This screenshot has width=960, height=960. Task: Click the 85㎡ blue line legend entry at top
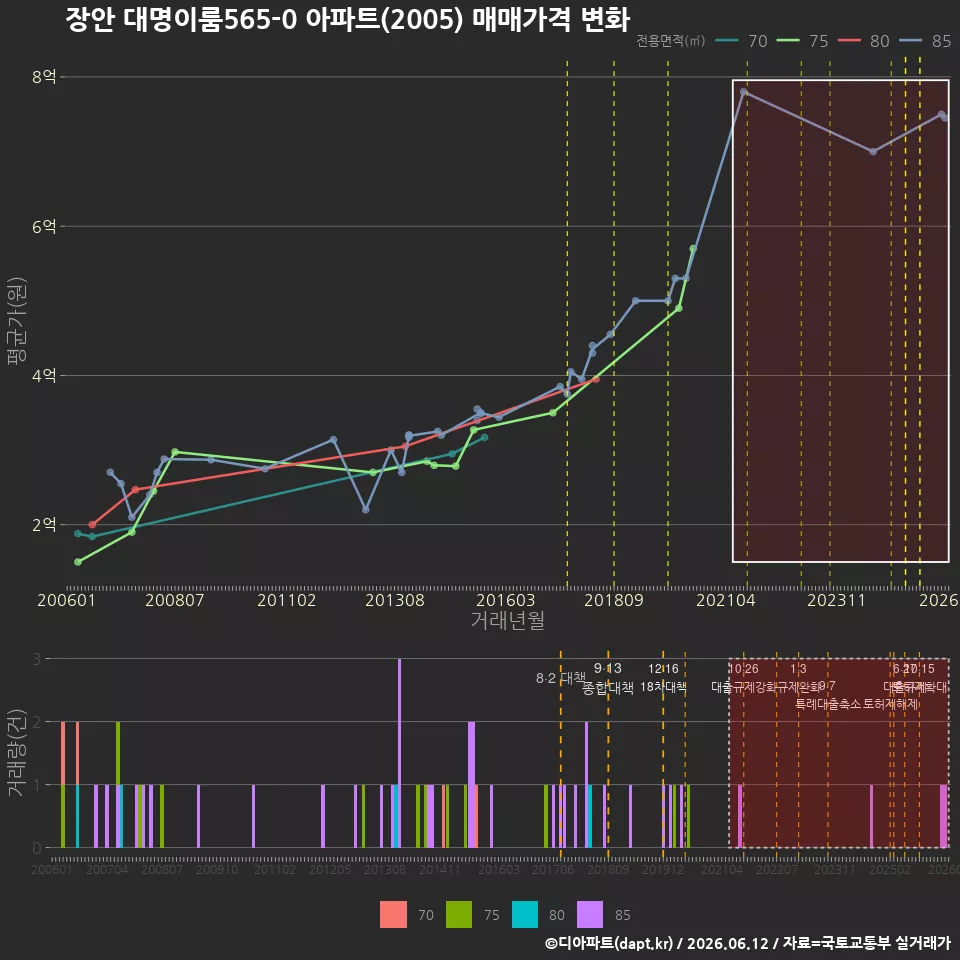tap(925, 41)
